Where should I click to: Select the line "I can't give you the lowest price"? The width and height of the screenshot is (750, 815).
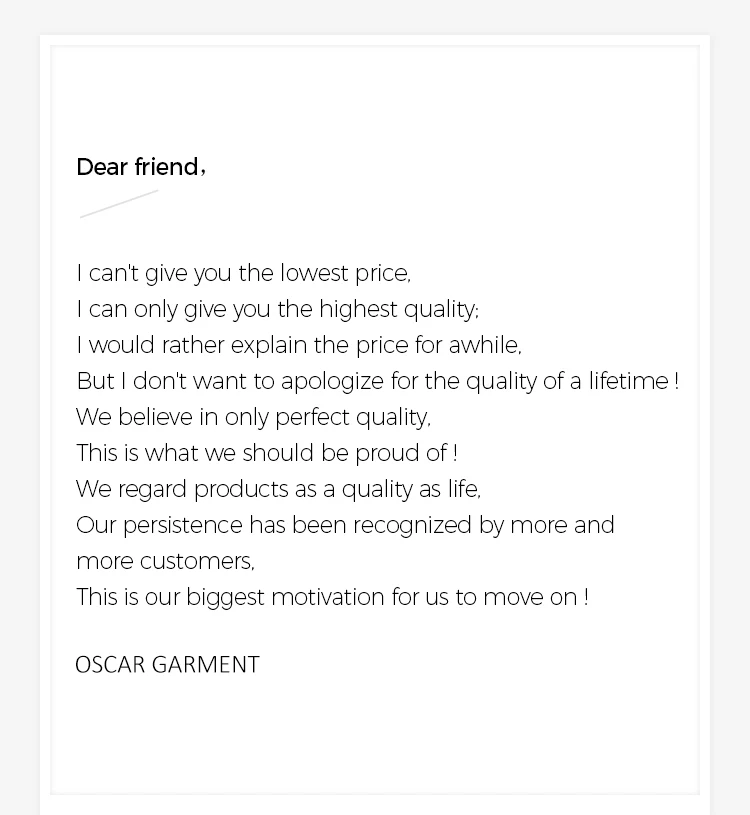(243, 273)
